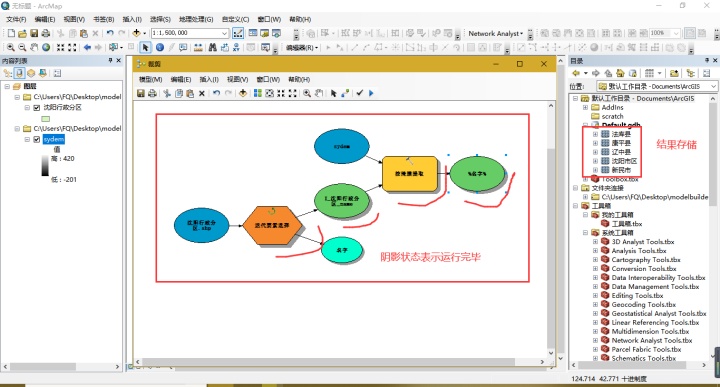Click the sydem black-to-white color ramp
This screenshot has height=387, width=720.
45,166
